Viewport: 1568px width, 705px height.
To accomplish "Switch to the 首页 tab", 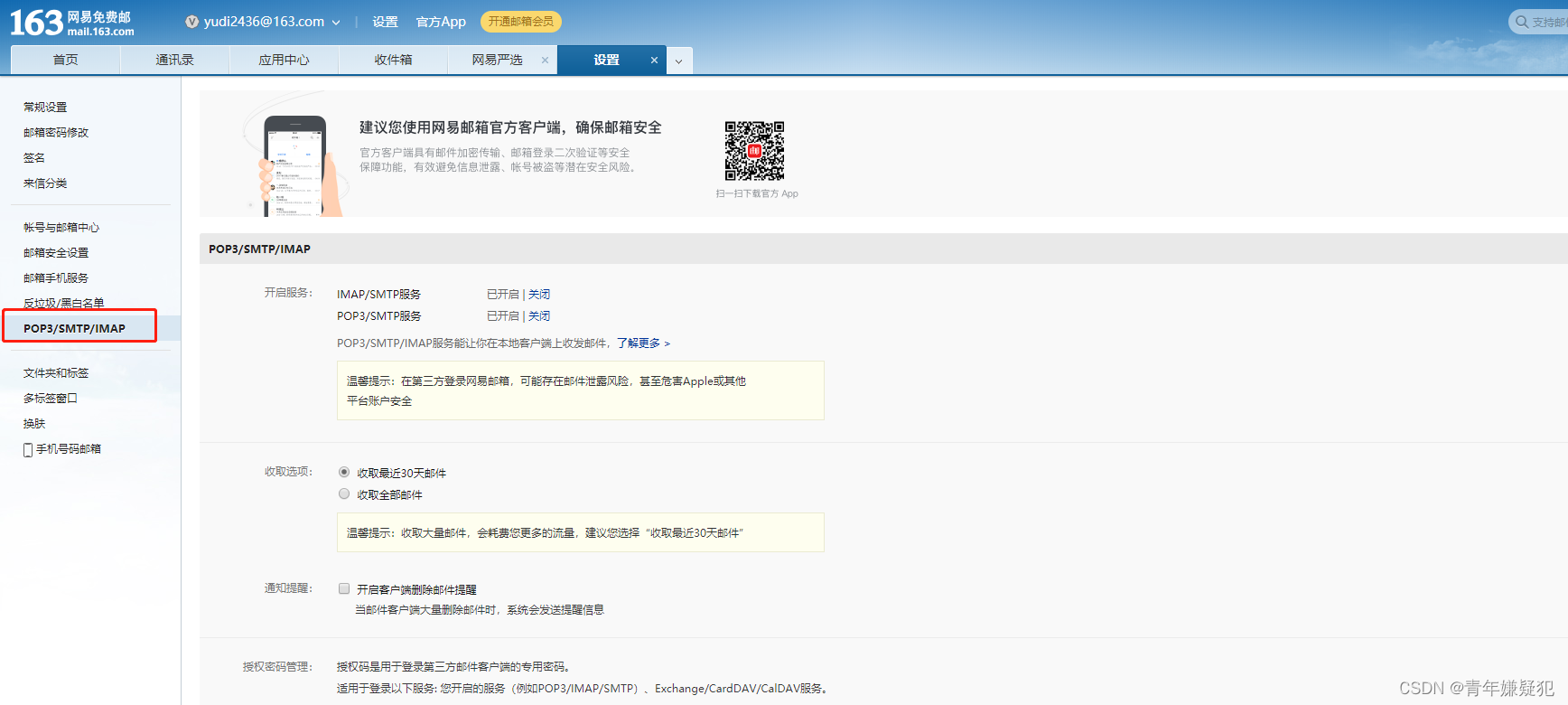I will tap(65, 60).
